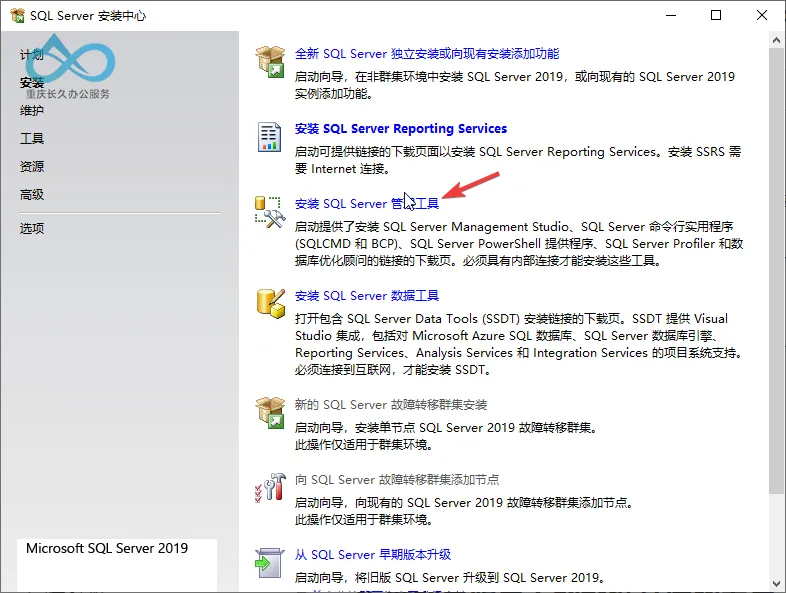Viewport: 786px width, 593px height.
Task: Click the failover cluster installation box icon
Action: click(270, 413)
